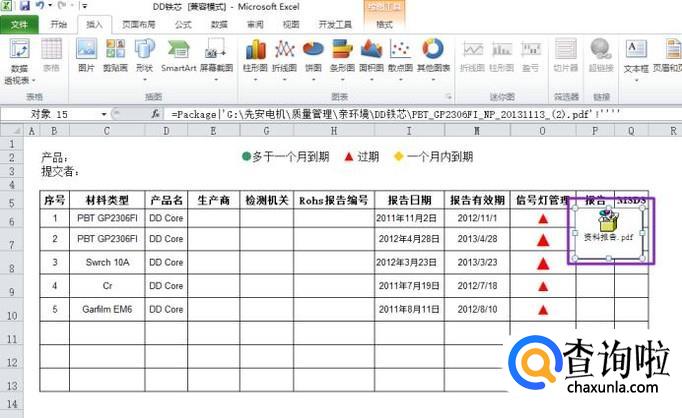
Task: Click the 提交者 label cell
Action: 60,172
